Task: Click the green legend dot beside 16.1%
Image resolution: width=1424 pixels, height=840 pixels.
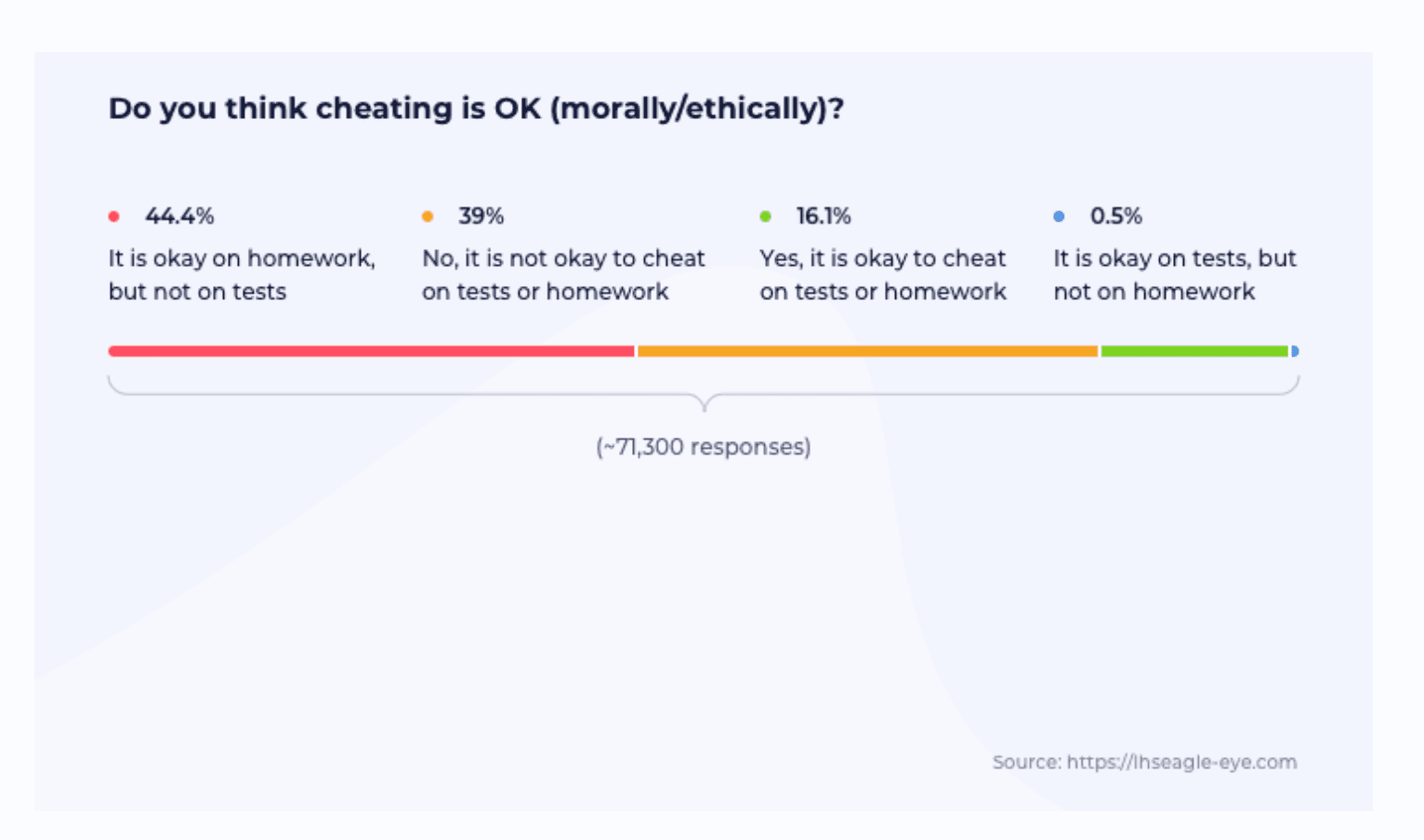Action: point(765,217)
